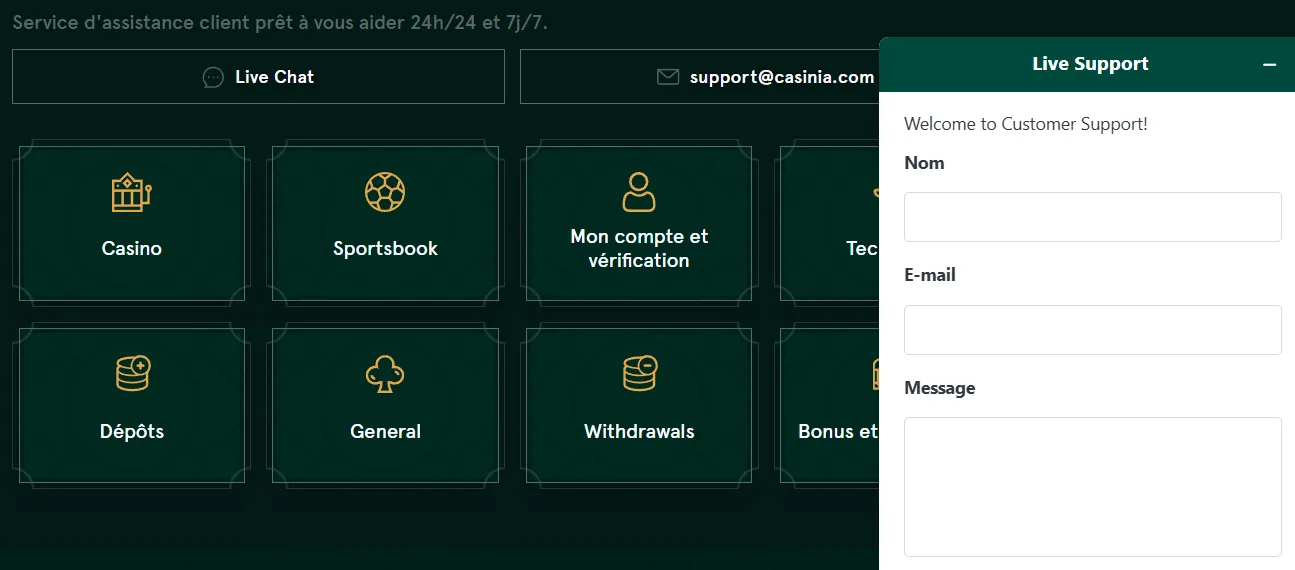Open the Bonus et help category card
The width and height of the screenshot is (1295, 570).
tap(828, 410)
